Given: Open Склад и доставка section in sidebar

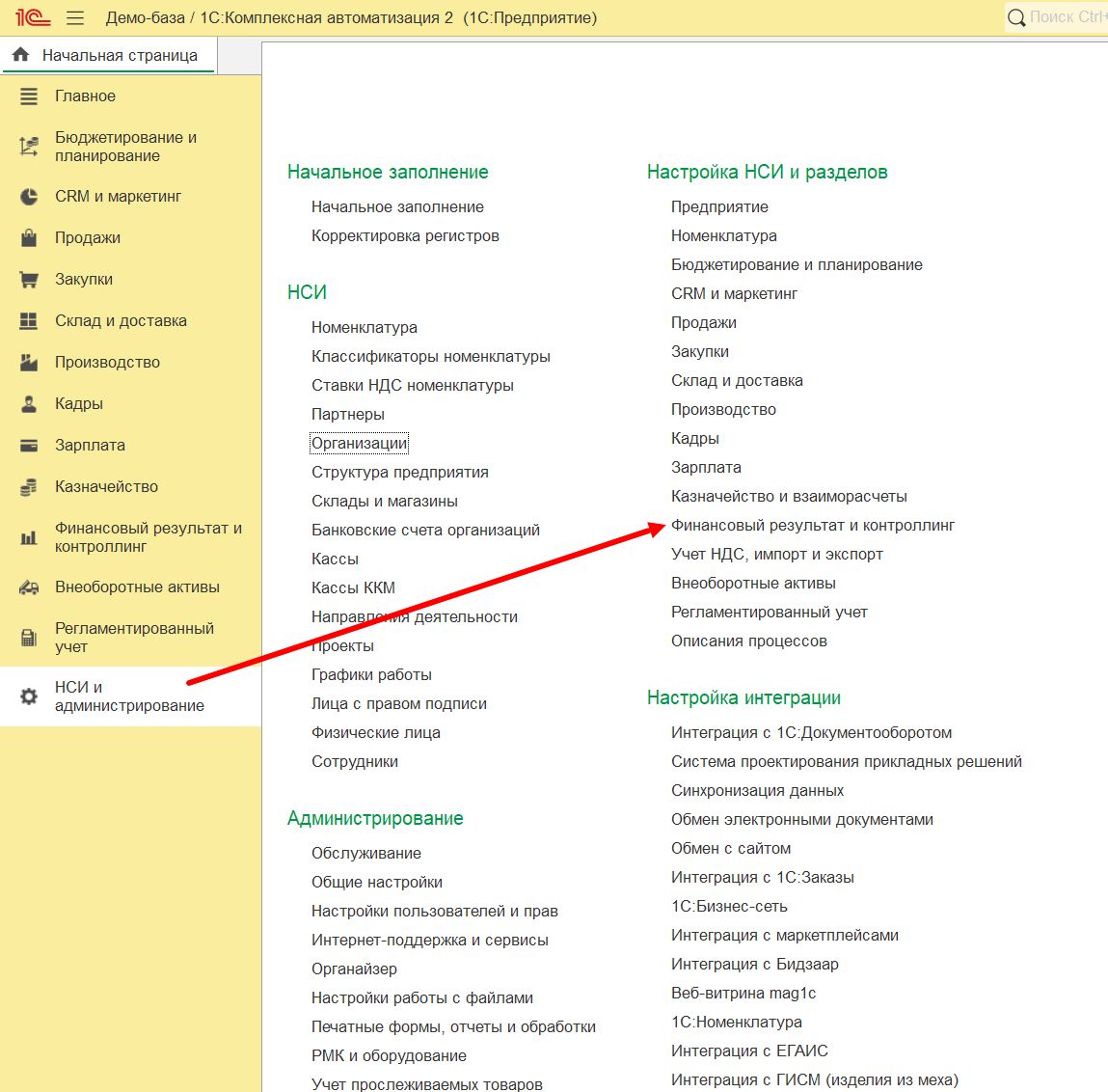Looking at the screenshot, I should pos(121,321).
